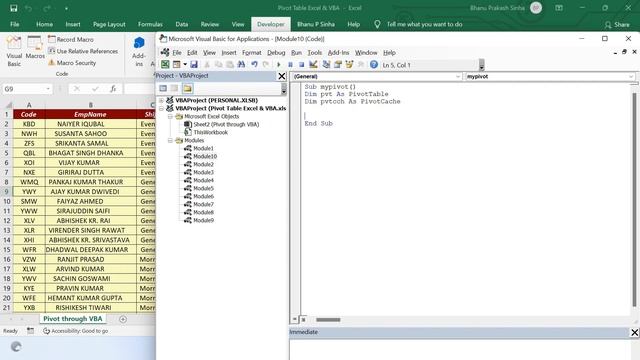
Task: Click Toggle Folders icon in Project panel
Action: tap(187, 88)
